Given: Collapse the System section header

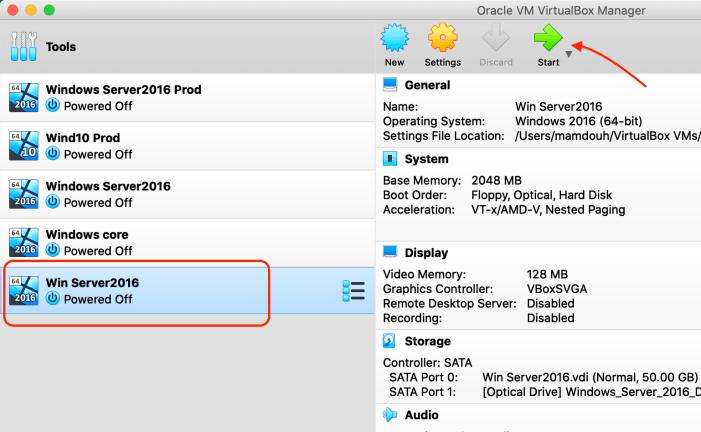Looking at the screenshot, I should [426, 159].
